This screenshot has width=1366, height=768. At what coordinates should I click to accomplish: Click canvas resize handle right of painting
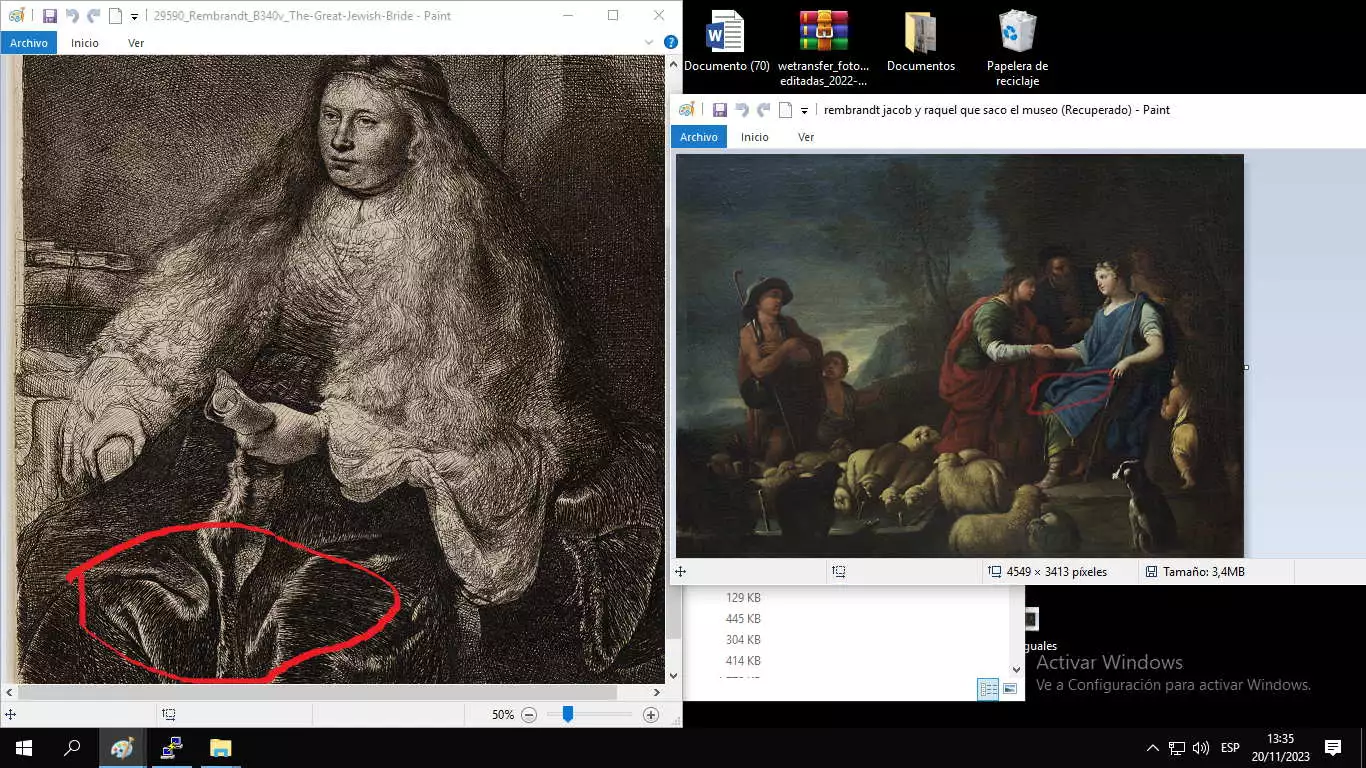click(1246, 367)
